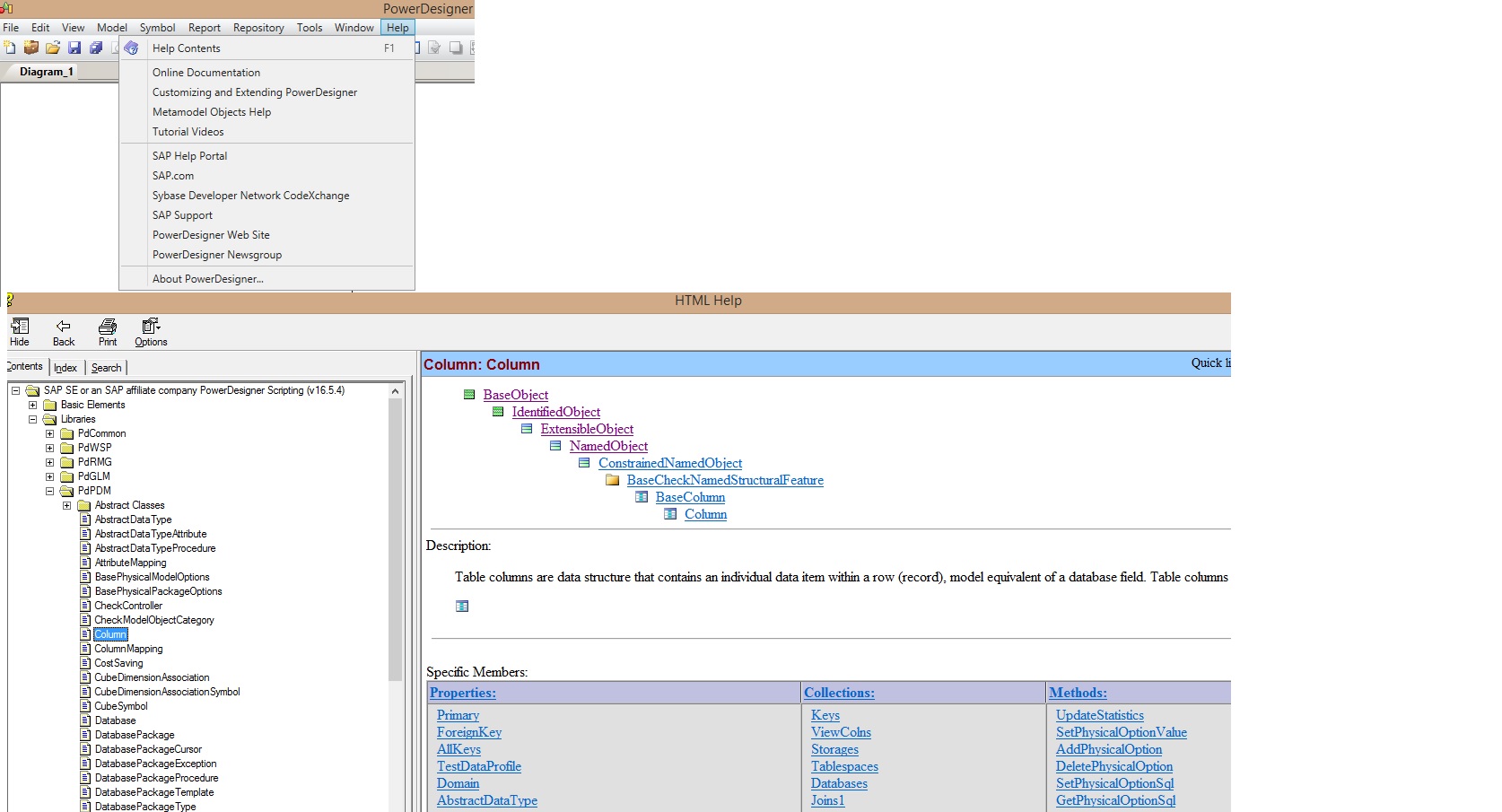Go Back in HTML Help
Image resolution: width=1502 pixels, height=812 pixels.
pos(64,332)
